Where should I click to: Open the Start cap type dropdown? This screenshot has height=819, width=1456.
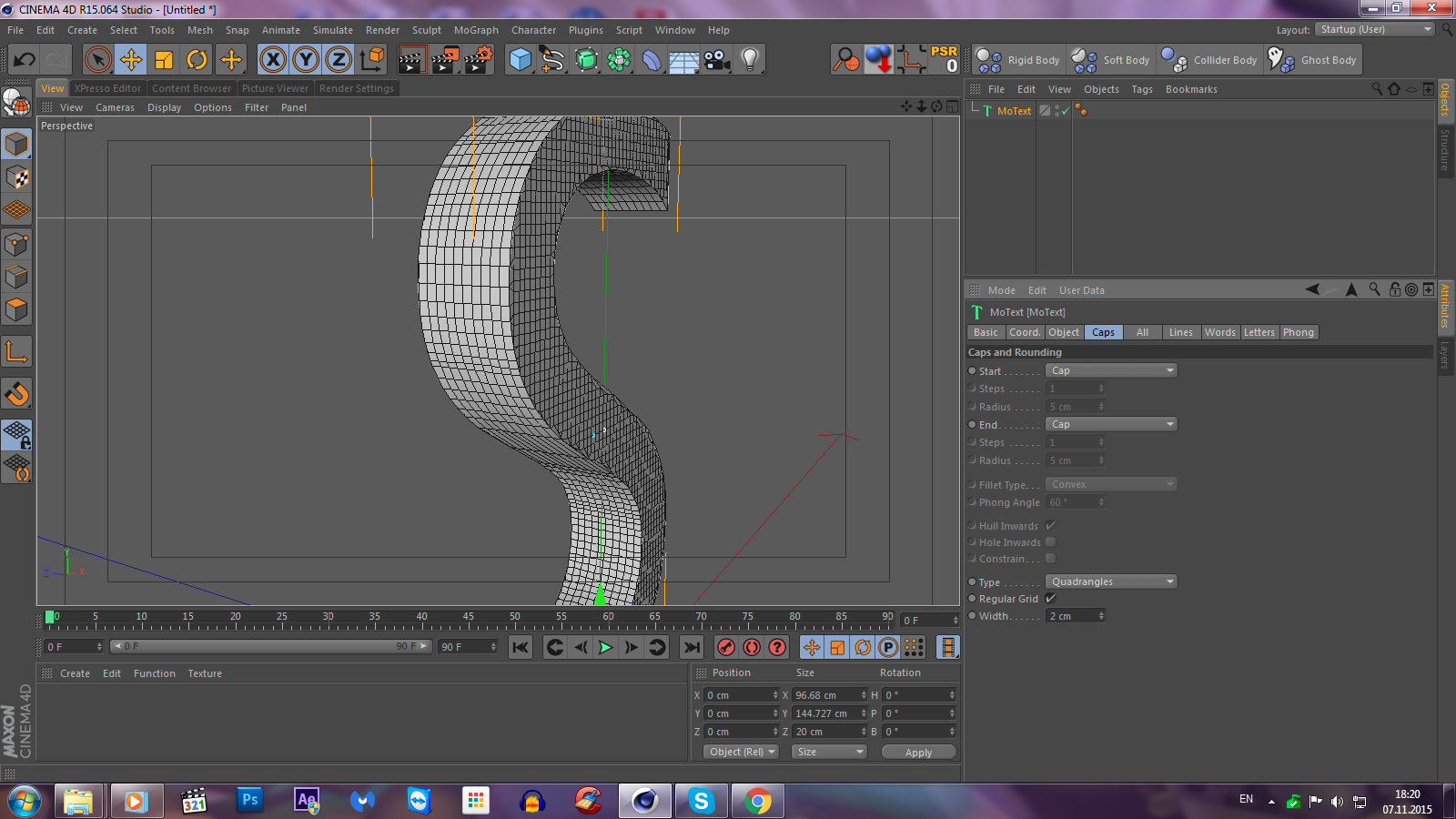click(x=1111, y=370)
